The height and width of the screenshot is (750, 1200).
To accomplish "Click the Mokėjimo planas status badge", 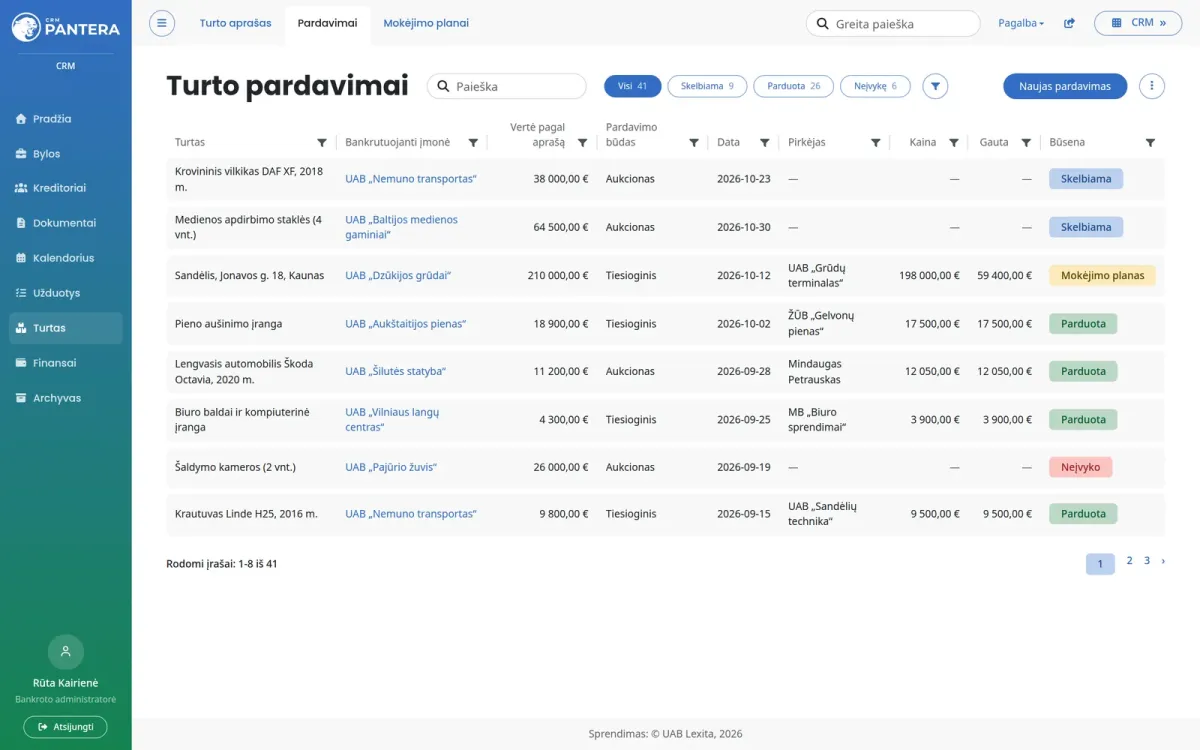I will (1102, 275).
